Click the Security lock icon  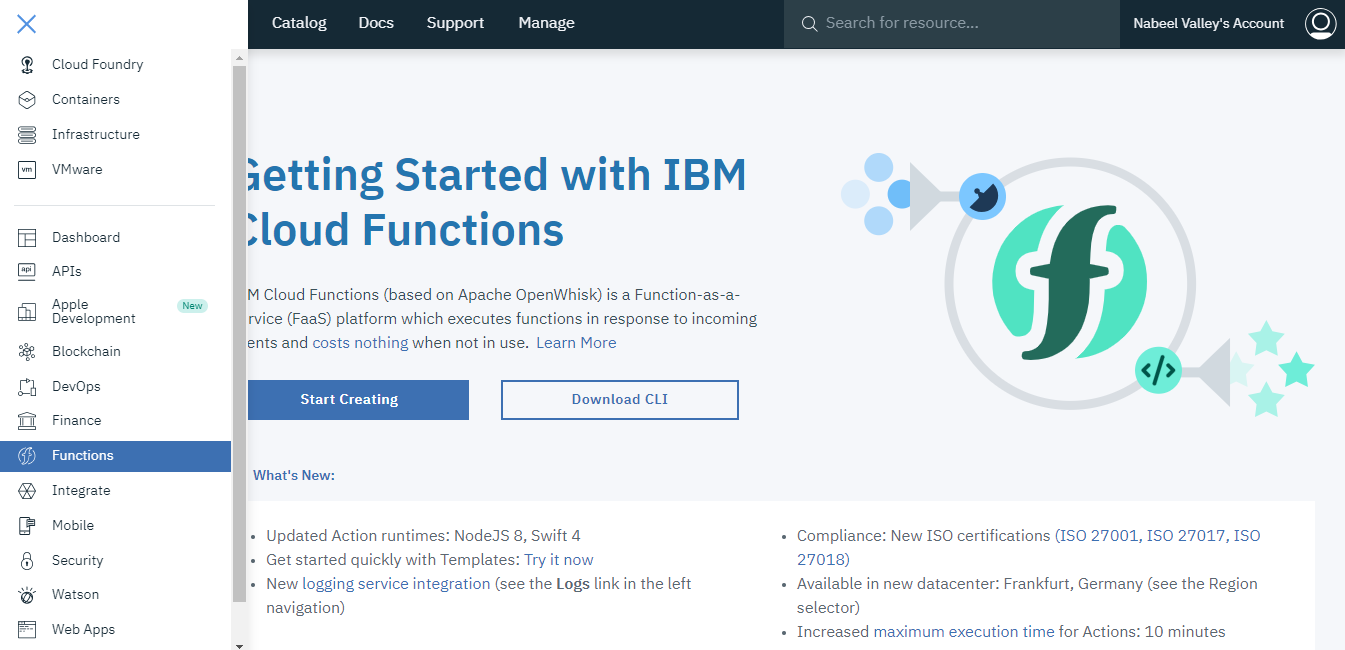click(x=27, y=561)
